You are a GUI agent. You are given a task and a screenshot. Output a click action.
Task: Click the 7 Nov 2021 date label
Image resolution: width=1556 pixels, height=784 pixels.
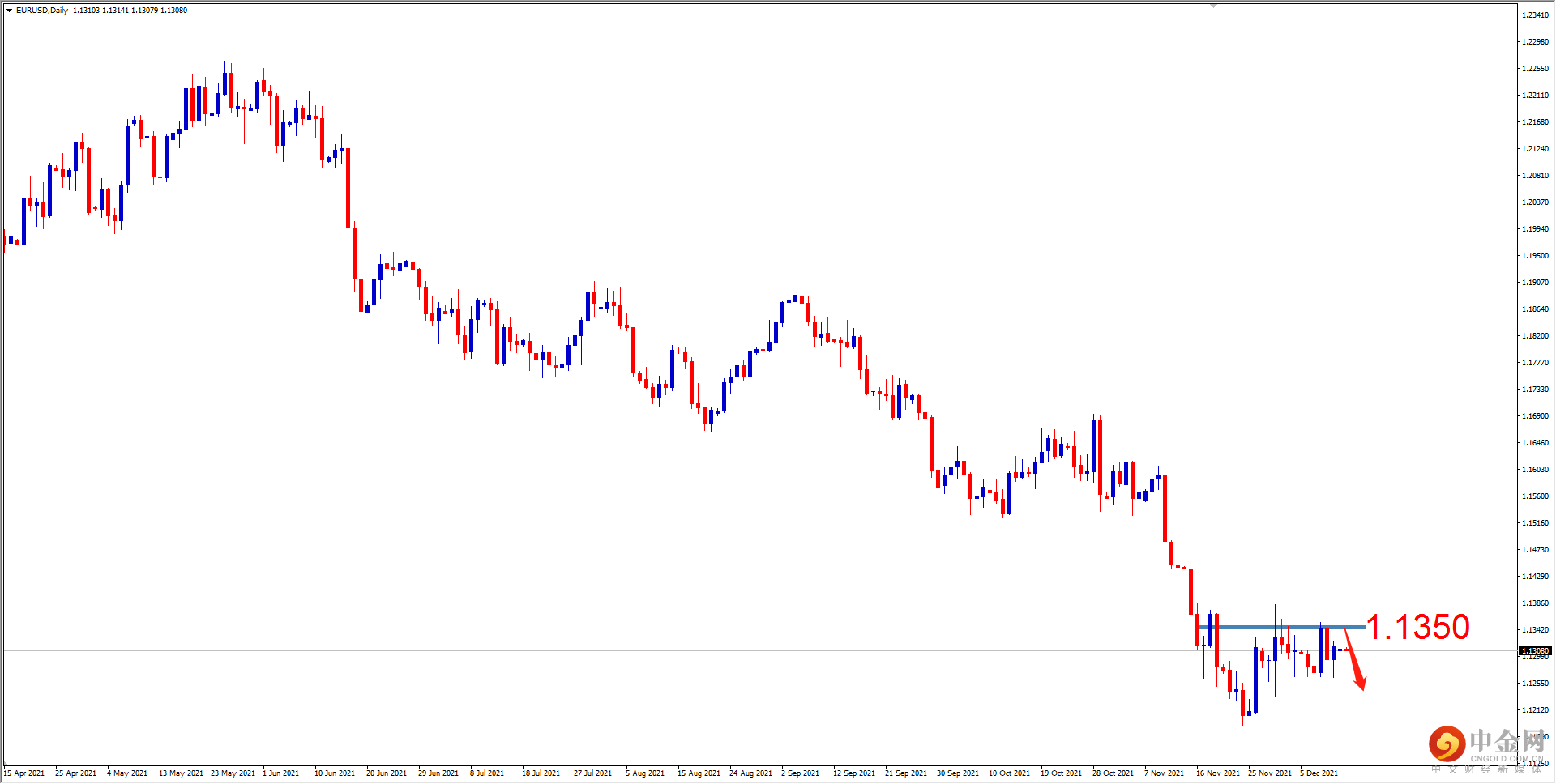click(x=1164, y=773)
